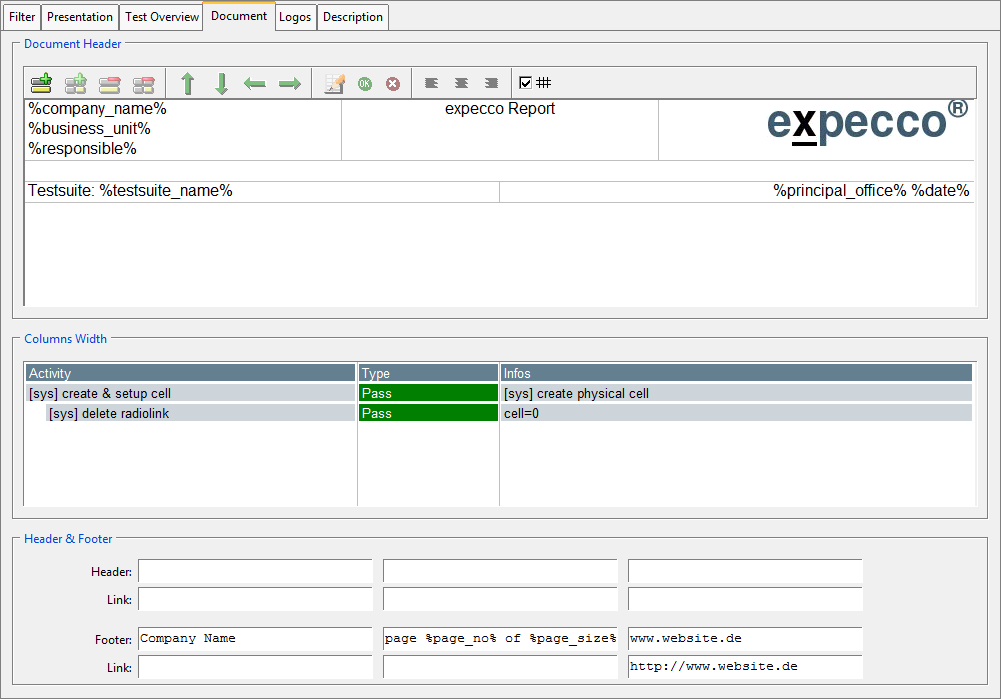The height and width of the screenshot is (699, 1001).
Task: Click the Activity column header
Action: coord(190,373)
